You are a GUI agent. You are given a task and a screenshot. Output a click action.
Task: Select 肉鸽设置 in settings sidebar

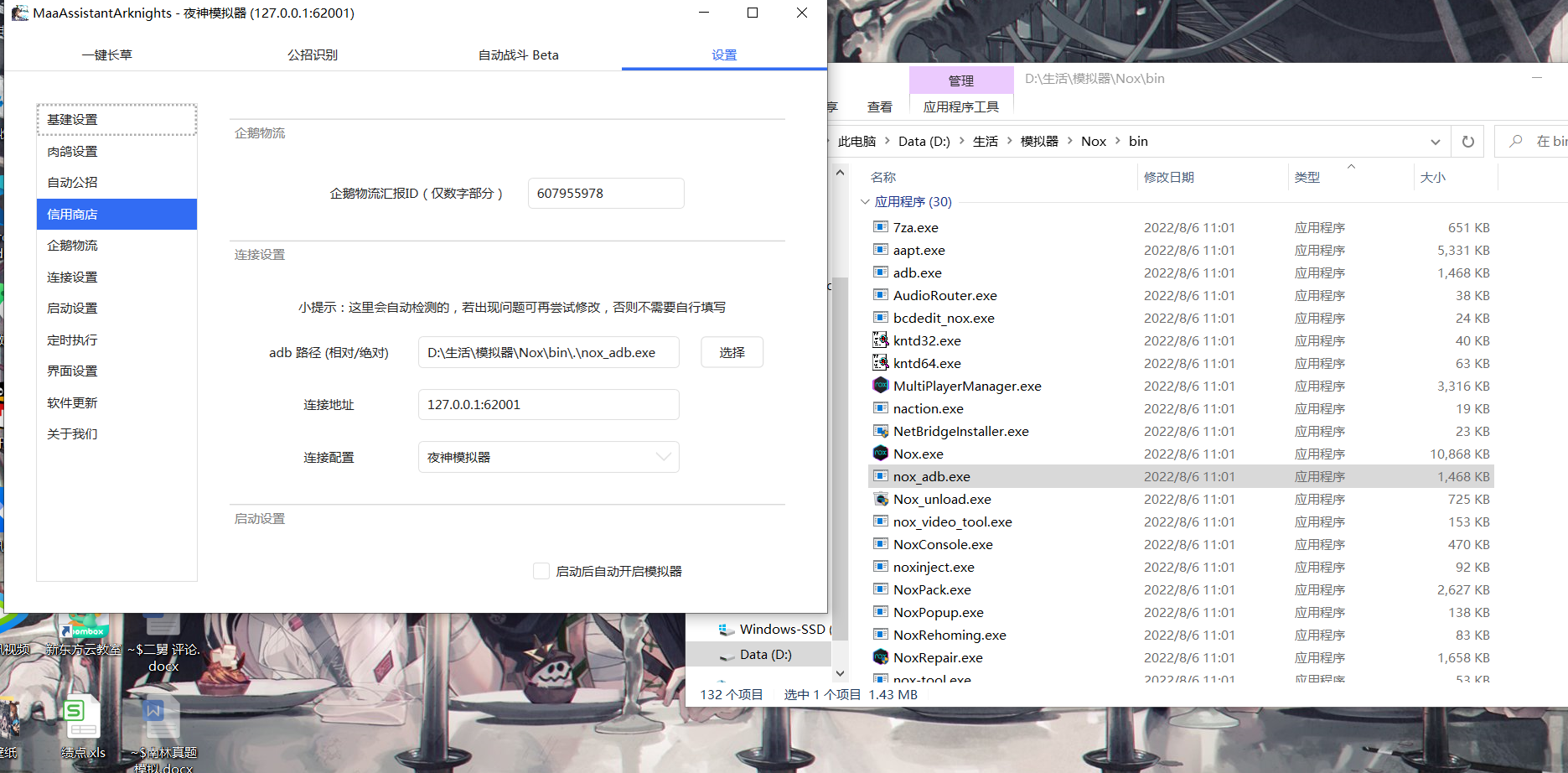coord(116,152)
